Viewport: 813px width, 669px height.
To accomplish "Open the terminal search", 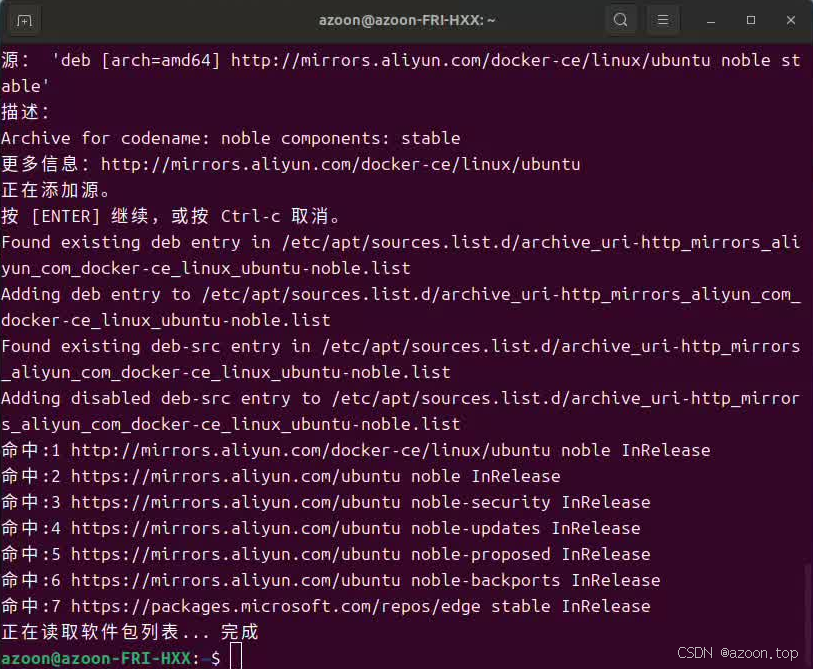I will point(620,20).
